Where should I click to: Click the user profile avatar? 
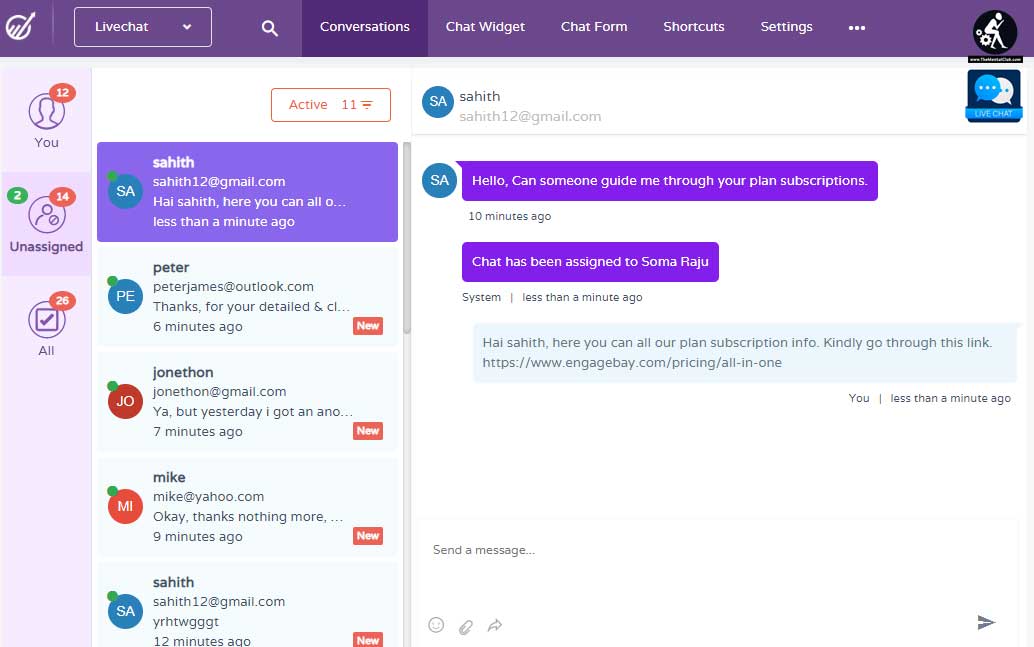coord(995,32)
